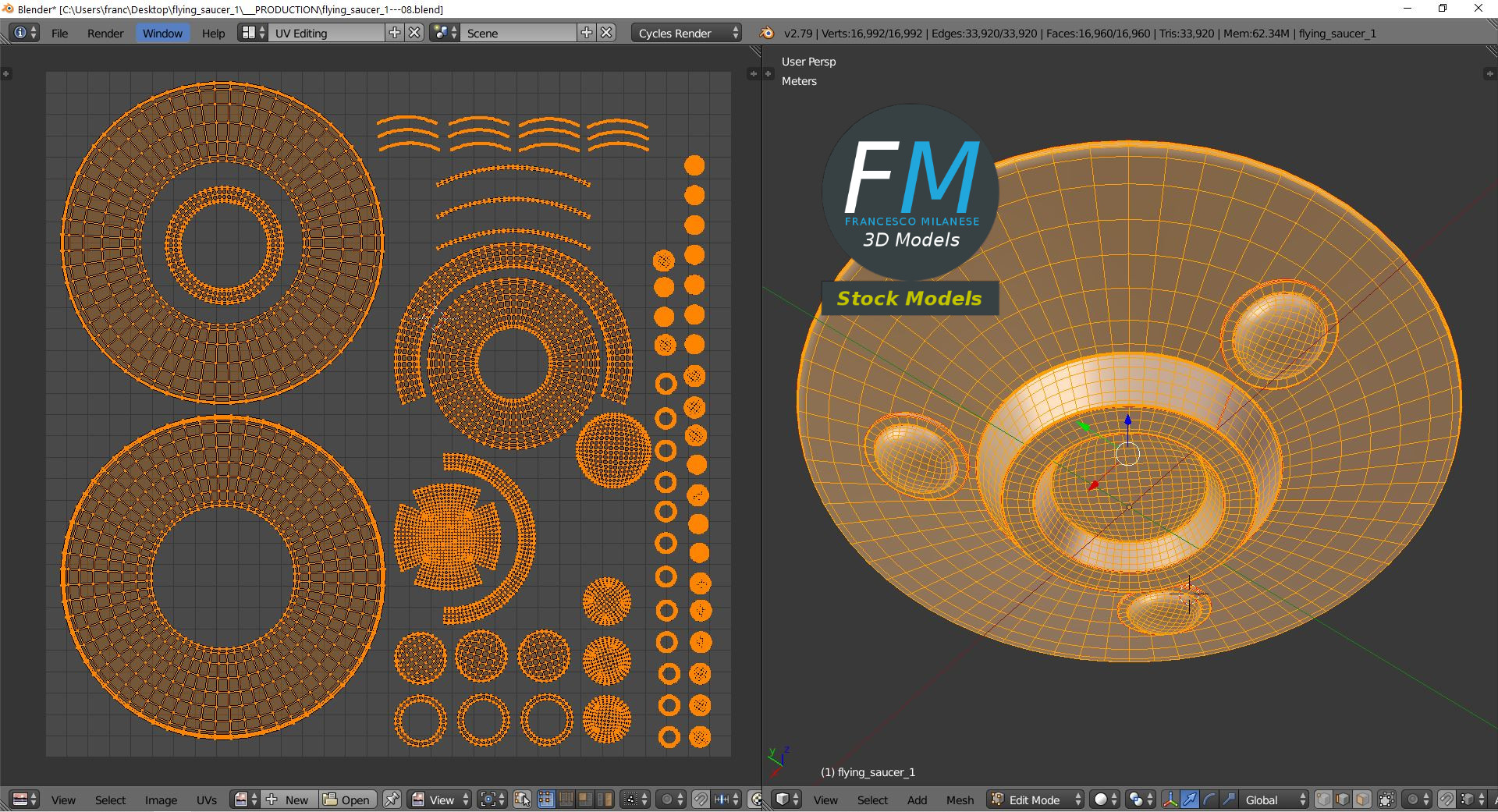This screenshot has height=812, width=1498.
Task: Browse screen layouts next to UV Editing
Action: (253, 33)
